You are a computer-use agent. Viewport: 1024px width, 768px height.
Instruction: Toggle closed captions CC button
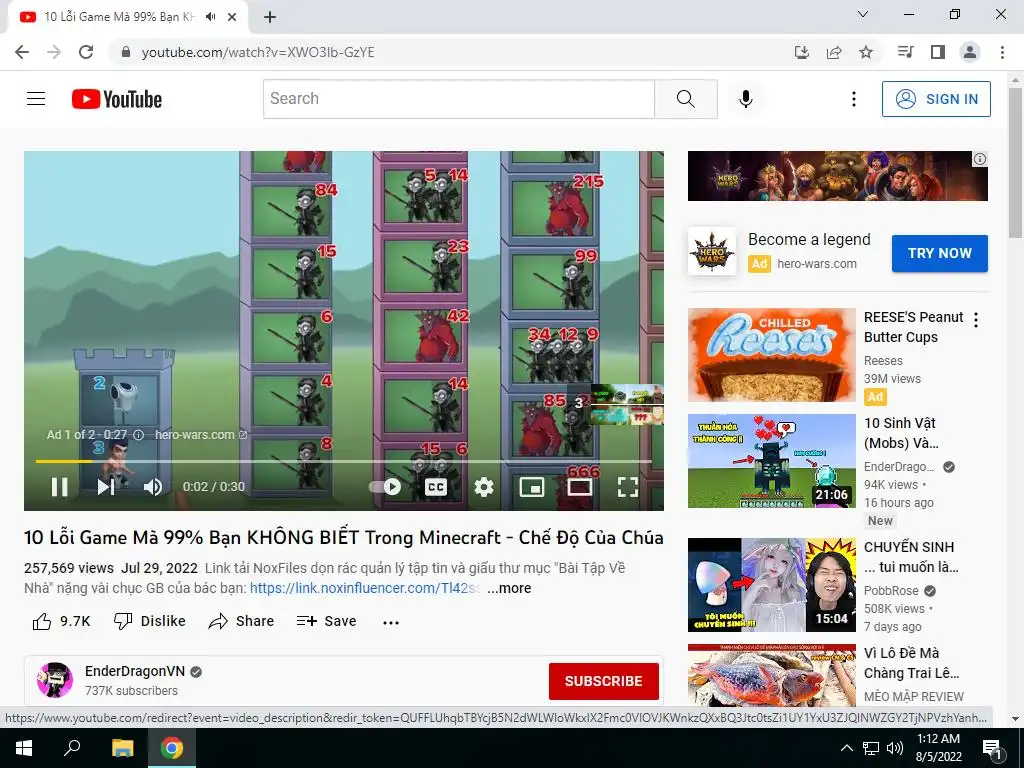point(436,487)
